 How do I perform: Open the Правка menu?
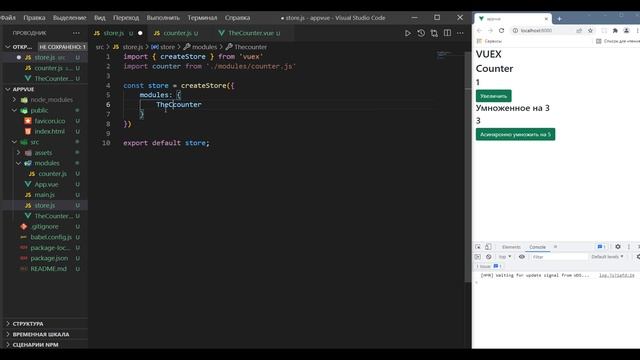34,18
